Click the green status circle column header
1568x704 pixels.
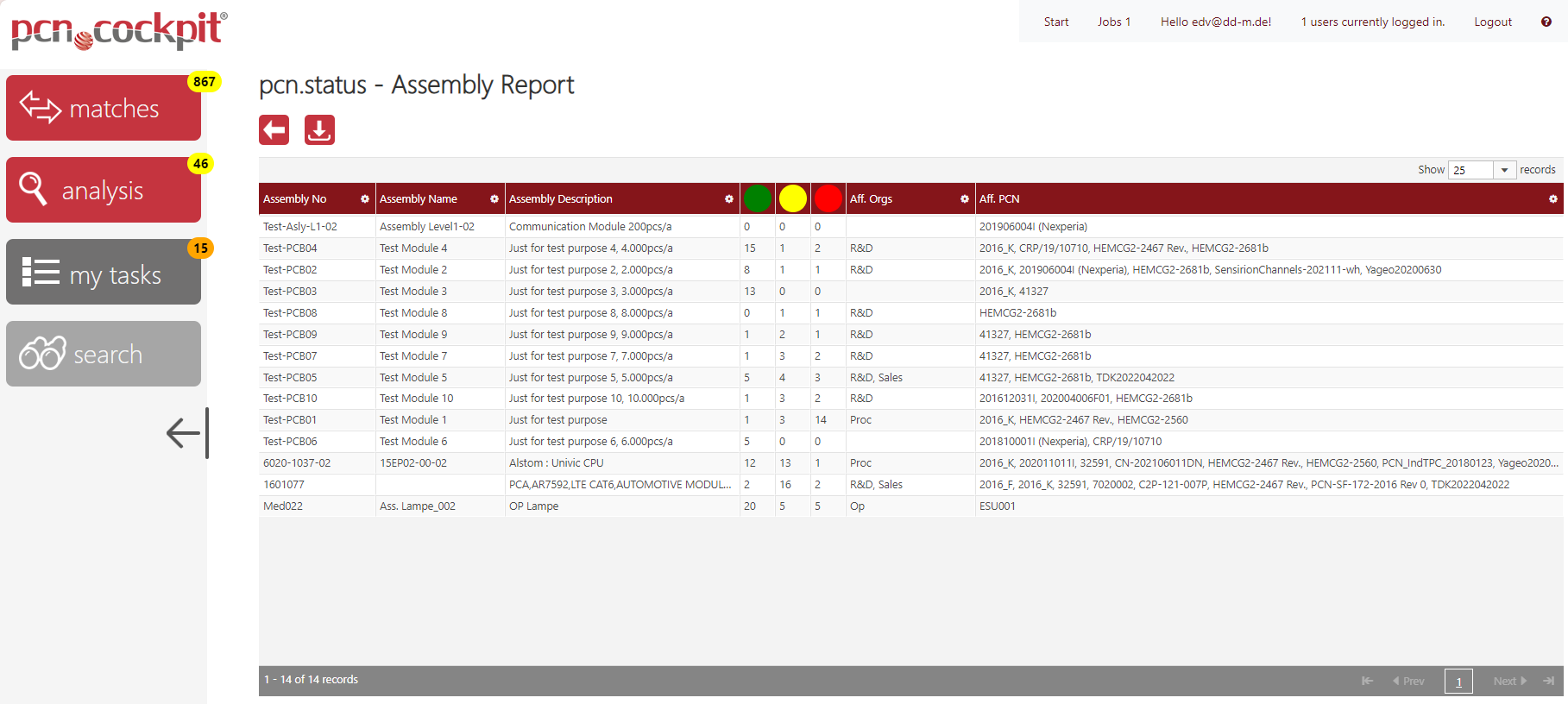[x=758, y=198]
